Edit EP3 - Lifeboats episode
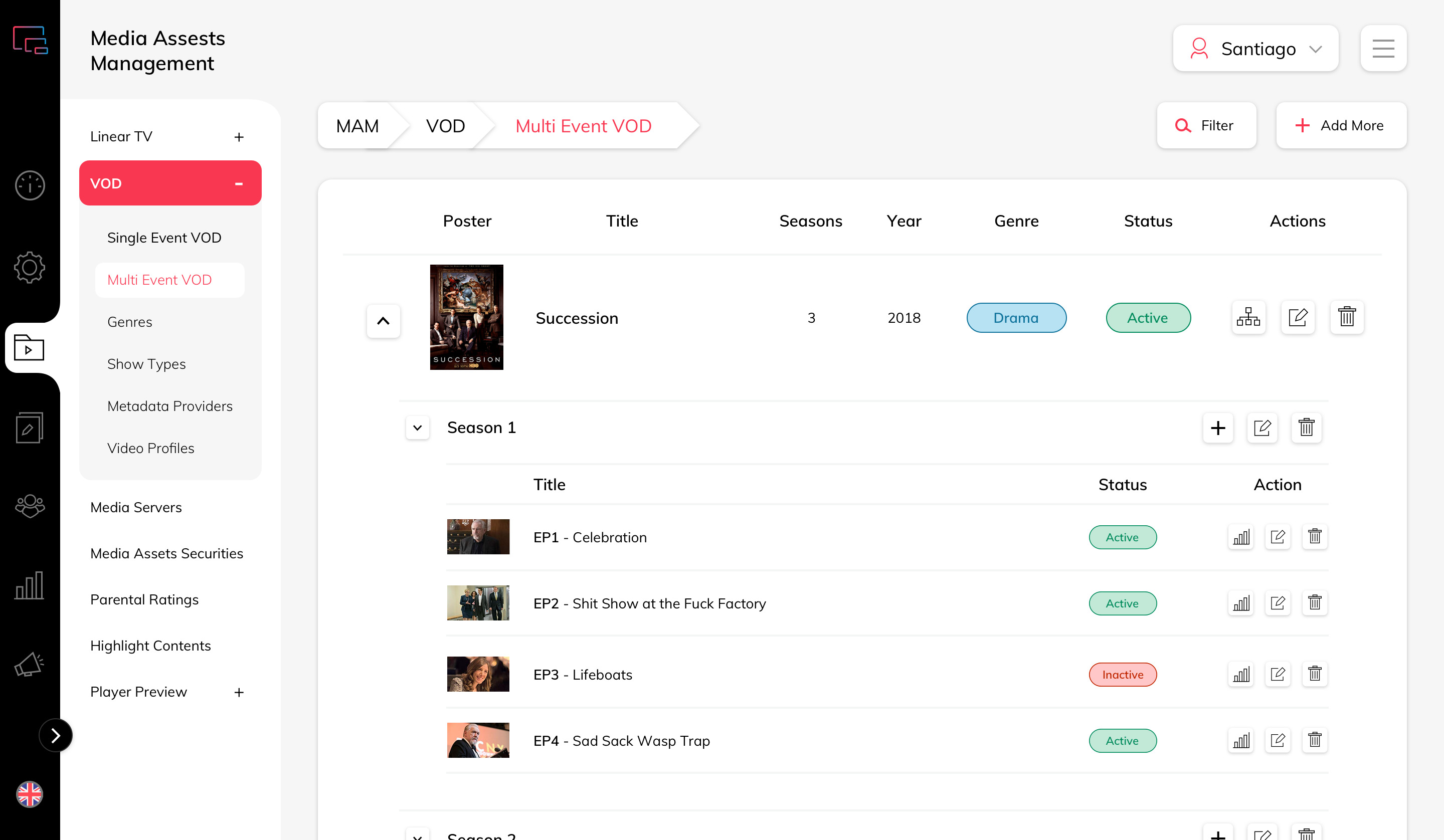 [1278, 674]
